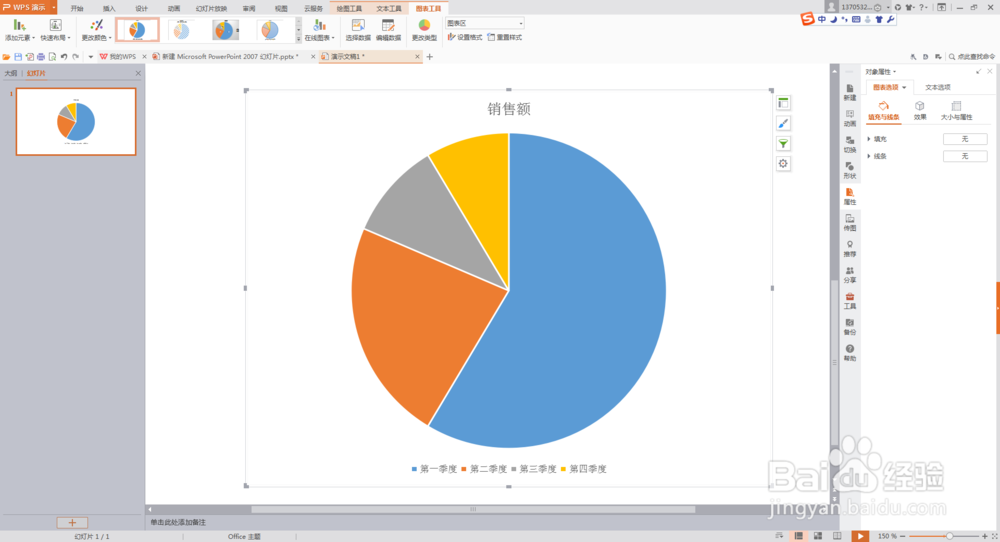Open the 备份 backup sidebar panel
The height and width of the screenshot is (542, 1000).
click(849, 327)
